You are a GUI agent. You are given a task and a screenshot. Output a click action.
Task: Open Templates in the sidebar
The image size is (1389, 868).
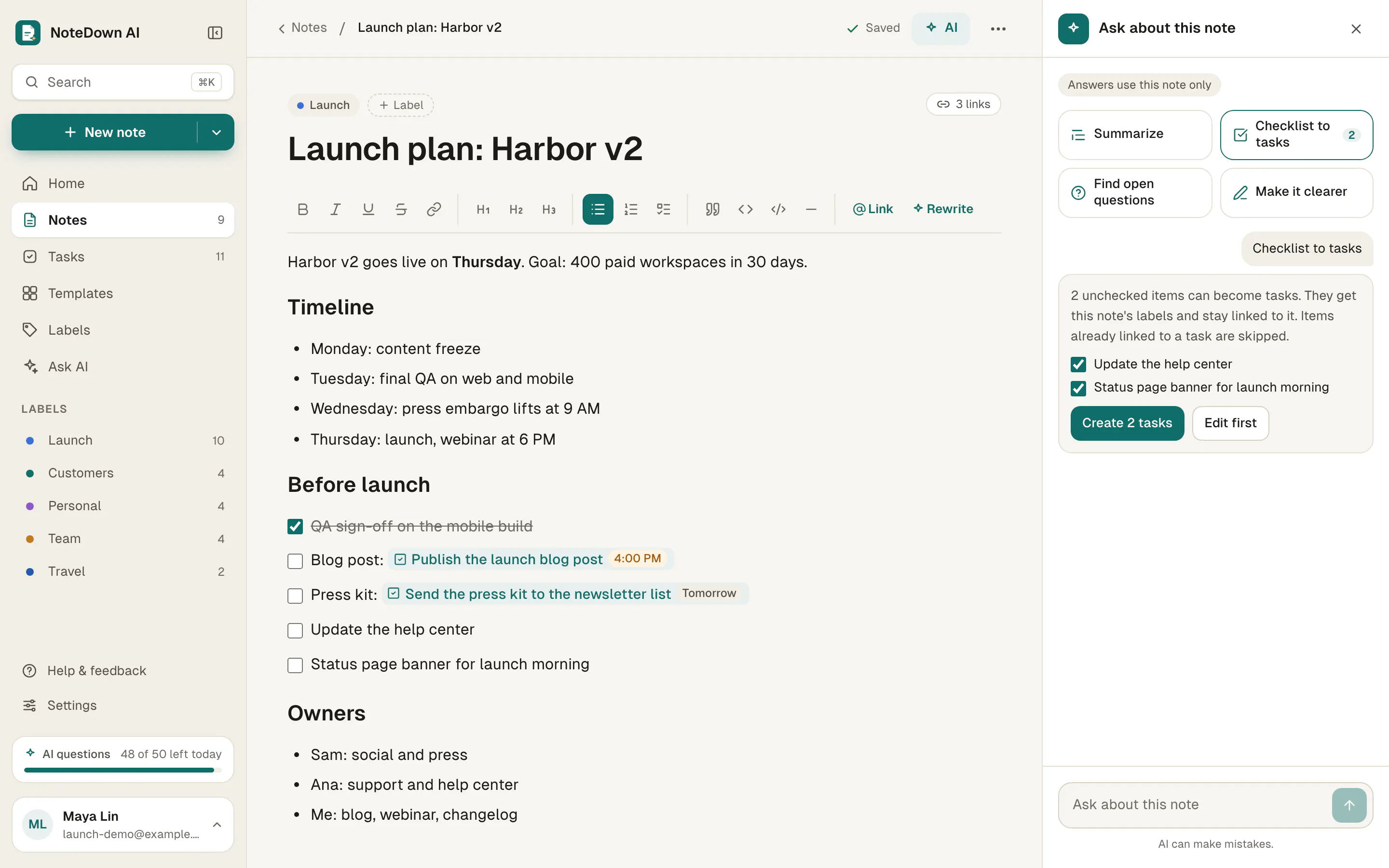tap(123, 293)
